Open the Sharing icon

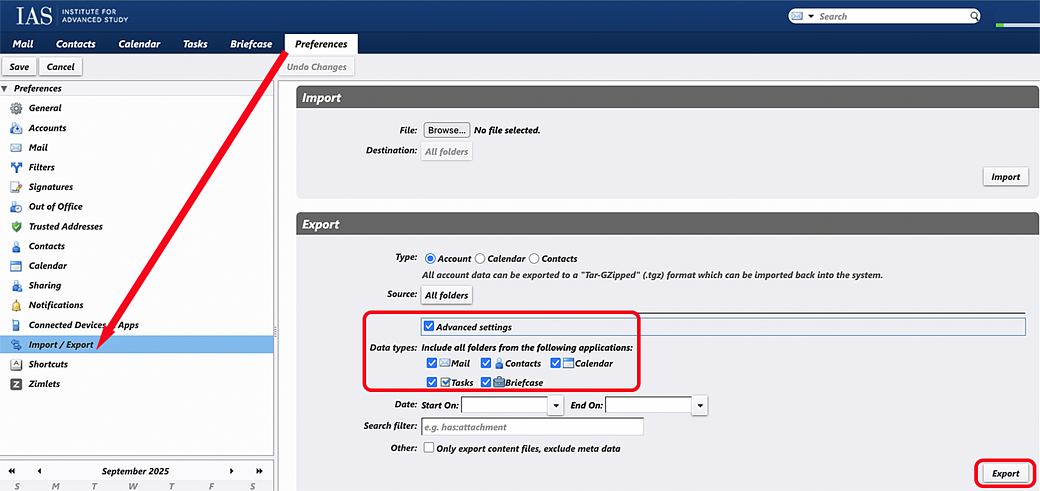point(17,285)
